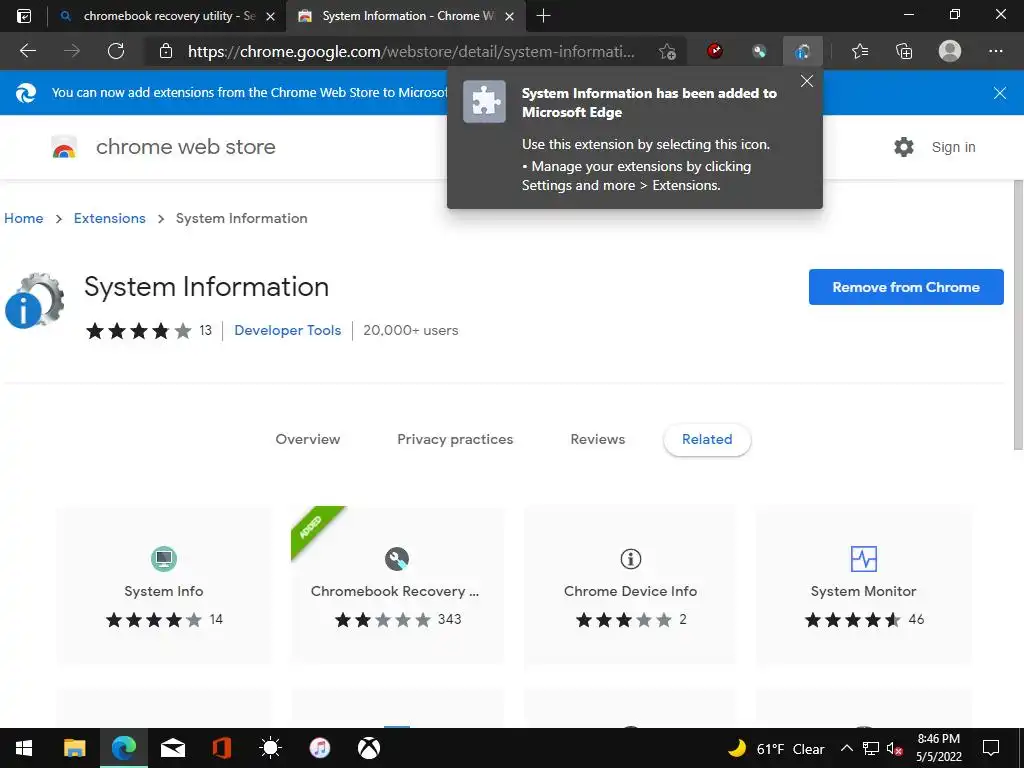Click the forward navigation arrow
This screenshot has height=768, width=1024.
click(x=72, y=51)
